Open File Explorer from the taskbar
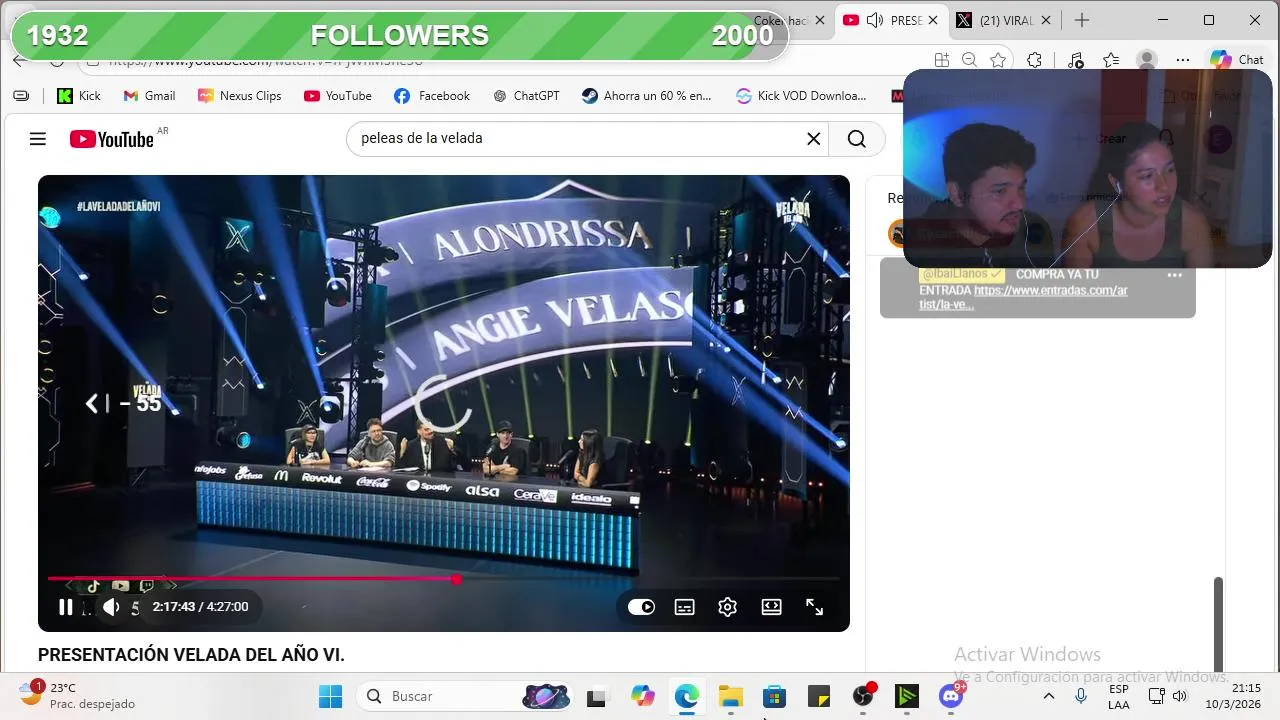 pos(731,696)
